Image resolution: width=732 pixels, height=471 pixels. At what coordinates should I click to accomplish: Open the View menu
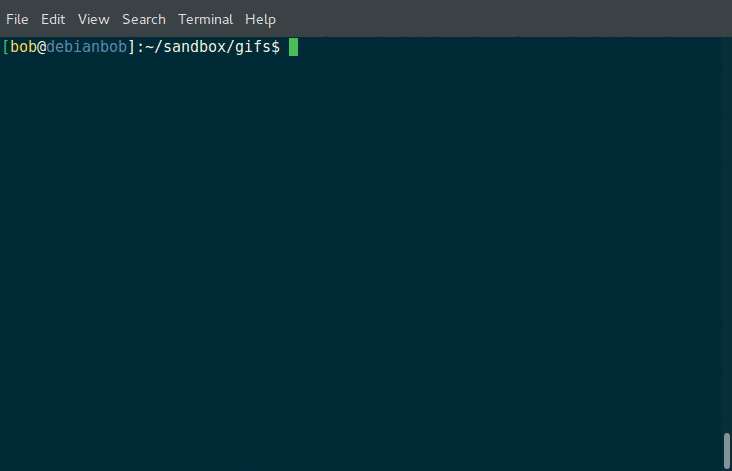point(93,19)
